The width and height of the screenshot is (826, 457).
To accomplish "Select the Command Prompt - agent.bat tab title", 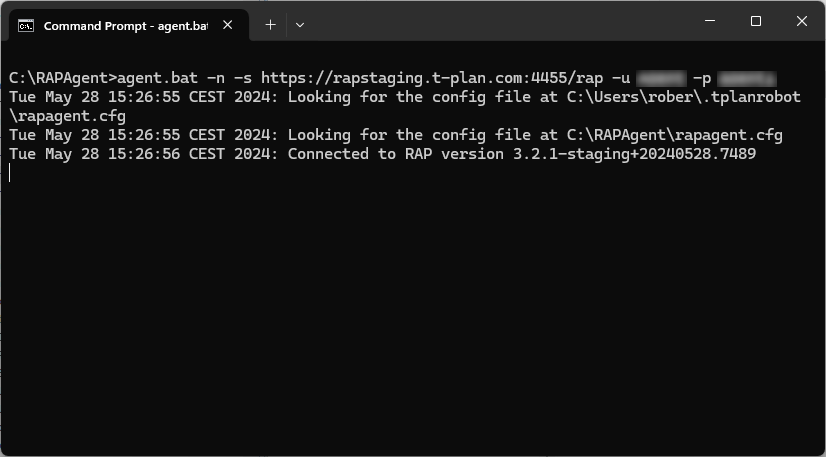I will pos(125,26).
